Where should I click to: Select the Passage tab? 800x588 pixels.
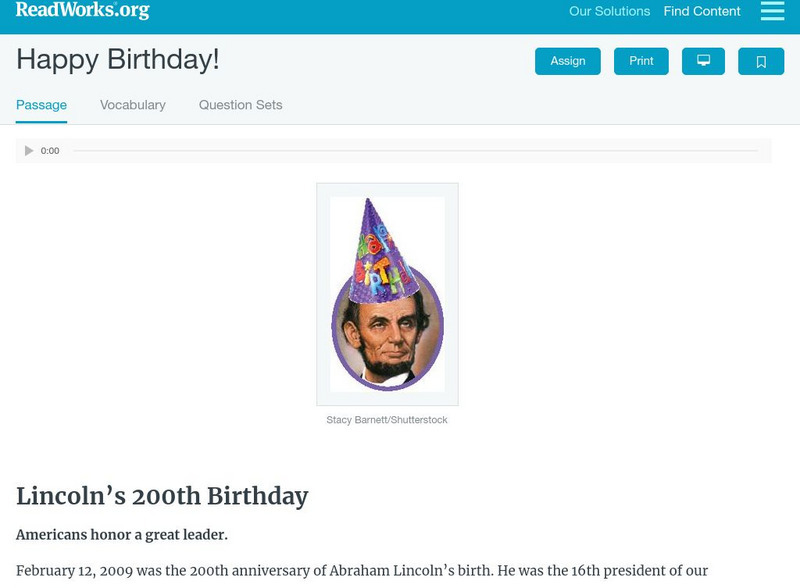pyautogui.click(x=41, y=105)
